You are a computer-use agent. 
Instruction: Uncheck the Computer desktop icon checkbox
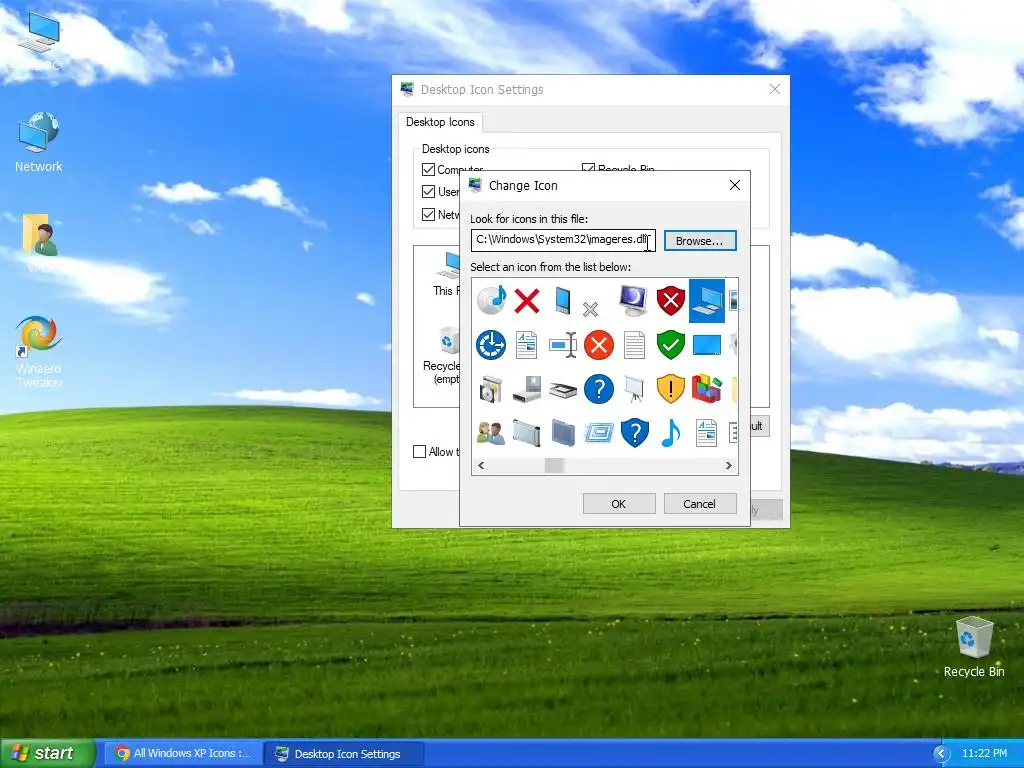coord(428,170)
